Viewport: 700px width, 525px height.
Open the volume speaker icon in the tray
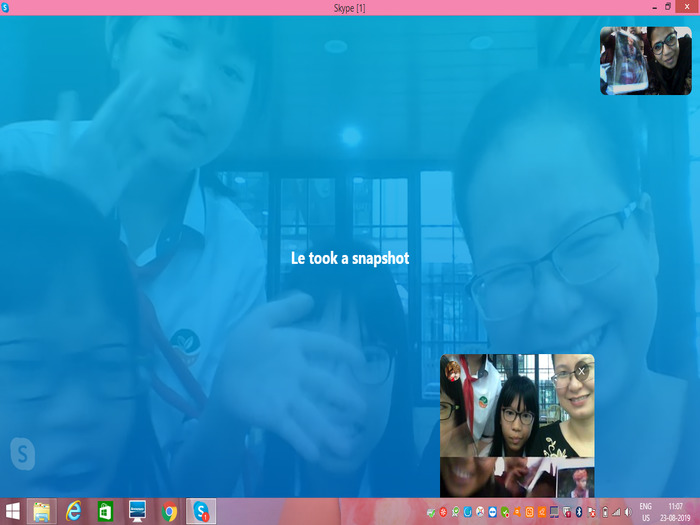point(629,512)
